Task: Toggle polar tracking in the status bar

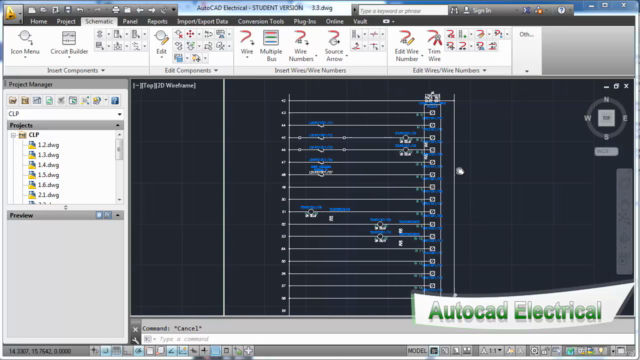Action: tap(139, 351)
